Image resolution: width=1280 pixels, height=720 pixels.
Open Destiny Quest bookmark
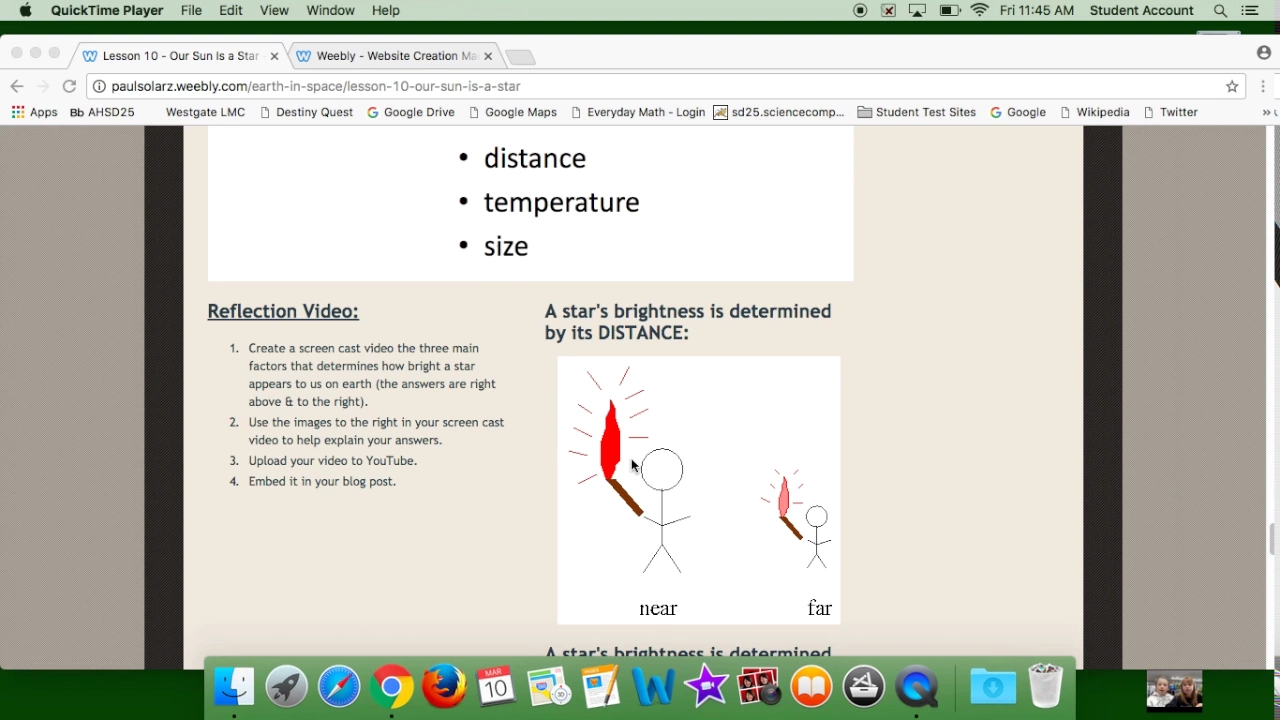[x=306, y=112]
